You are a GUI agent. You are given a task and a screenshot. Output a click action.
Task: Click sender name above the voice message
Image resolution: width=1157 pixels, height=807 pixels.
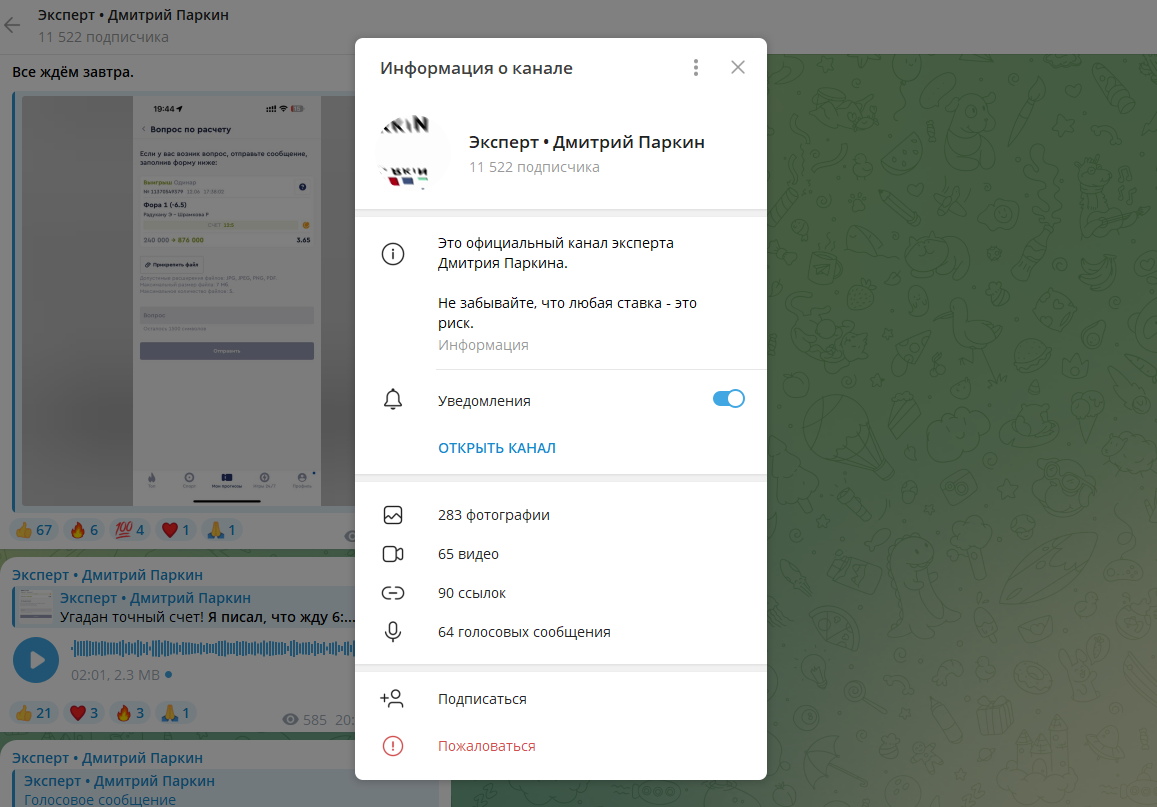(x=107, y=575)
